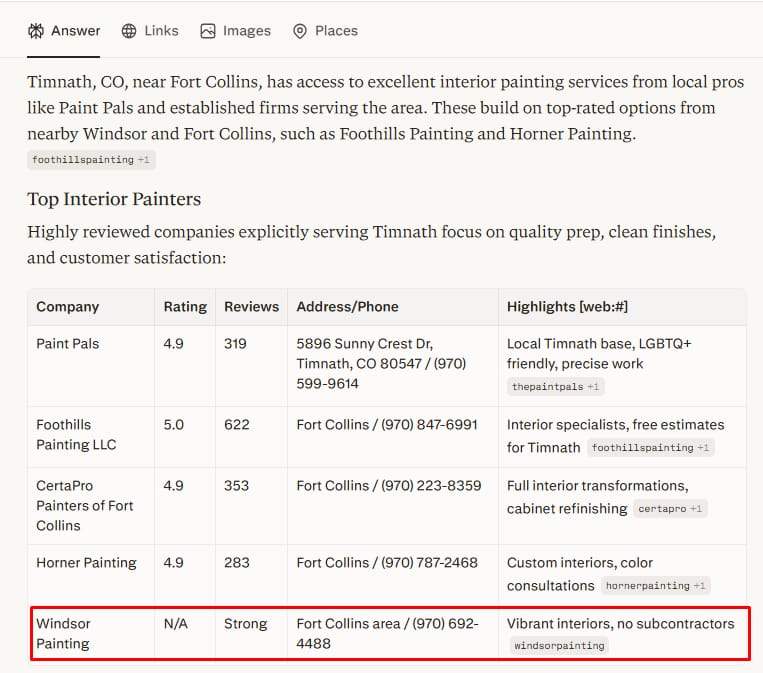Click the 5.0 rating value
The width and height of the screenshot is (763, 673).
[174, 425]
